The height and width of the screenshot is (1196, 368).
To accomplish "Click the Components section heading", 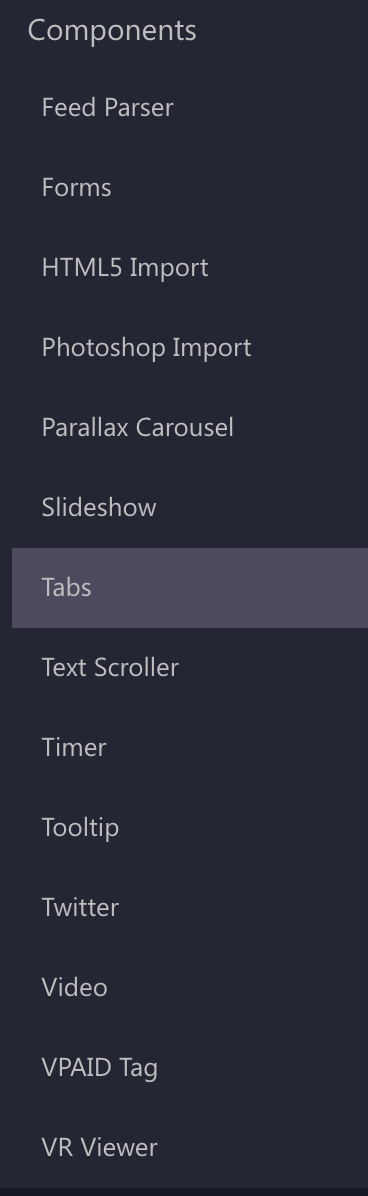I will (x=112, y=31).
